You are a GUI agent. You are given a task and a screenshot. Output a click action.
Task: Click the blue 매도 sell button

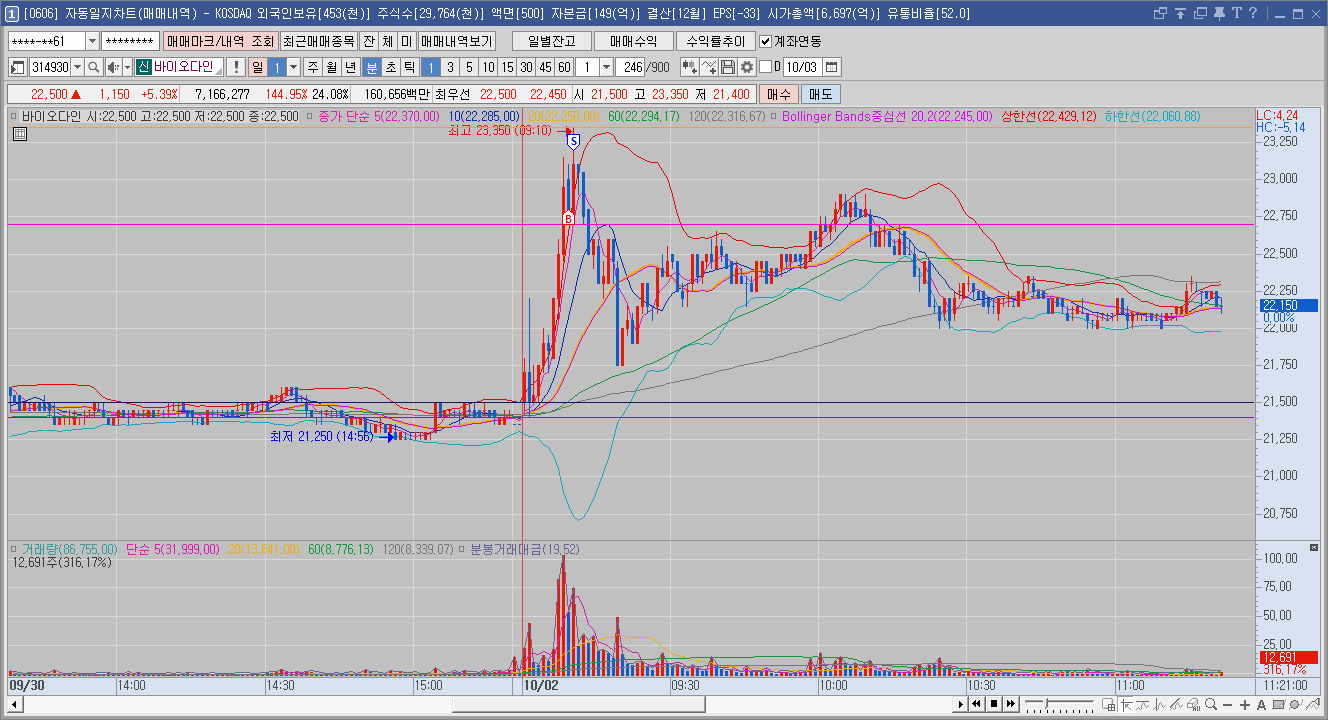(820, 94)
